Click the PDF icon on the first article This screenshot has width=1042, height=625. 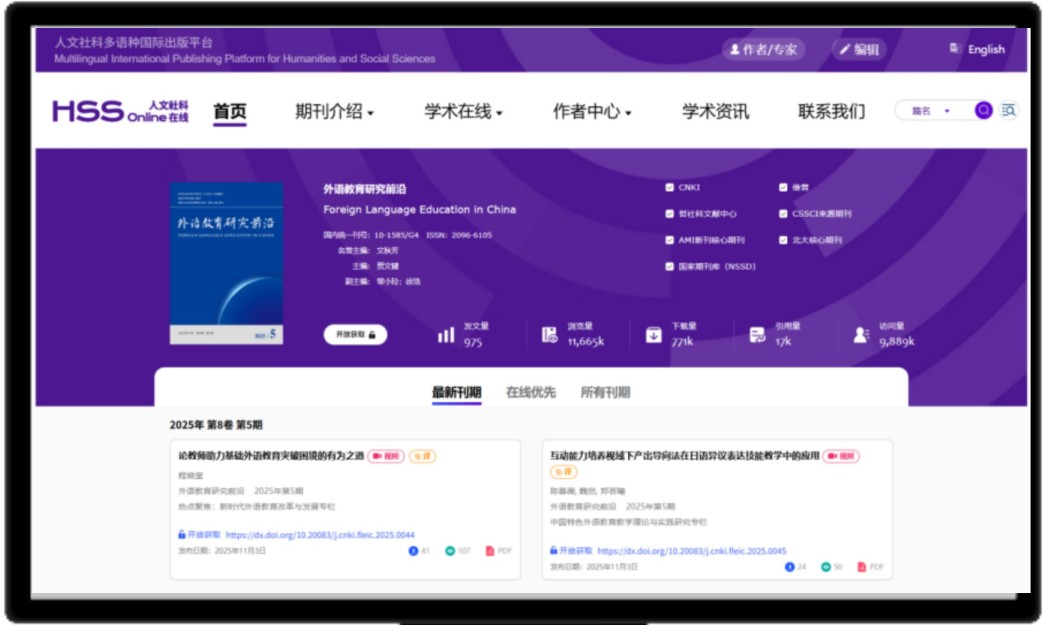[491, 551]
